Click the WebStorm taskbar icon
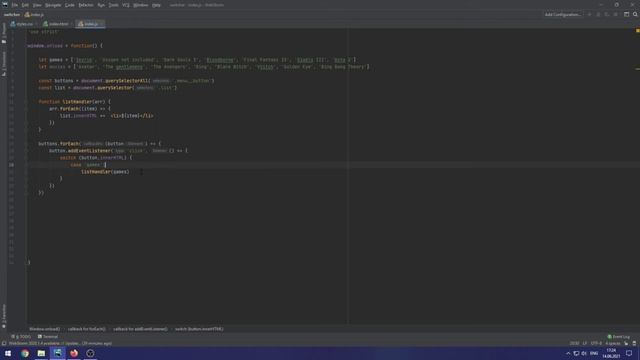 (58, 353)
